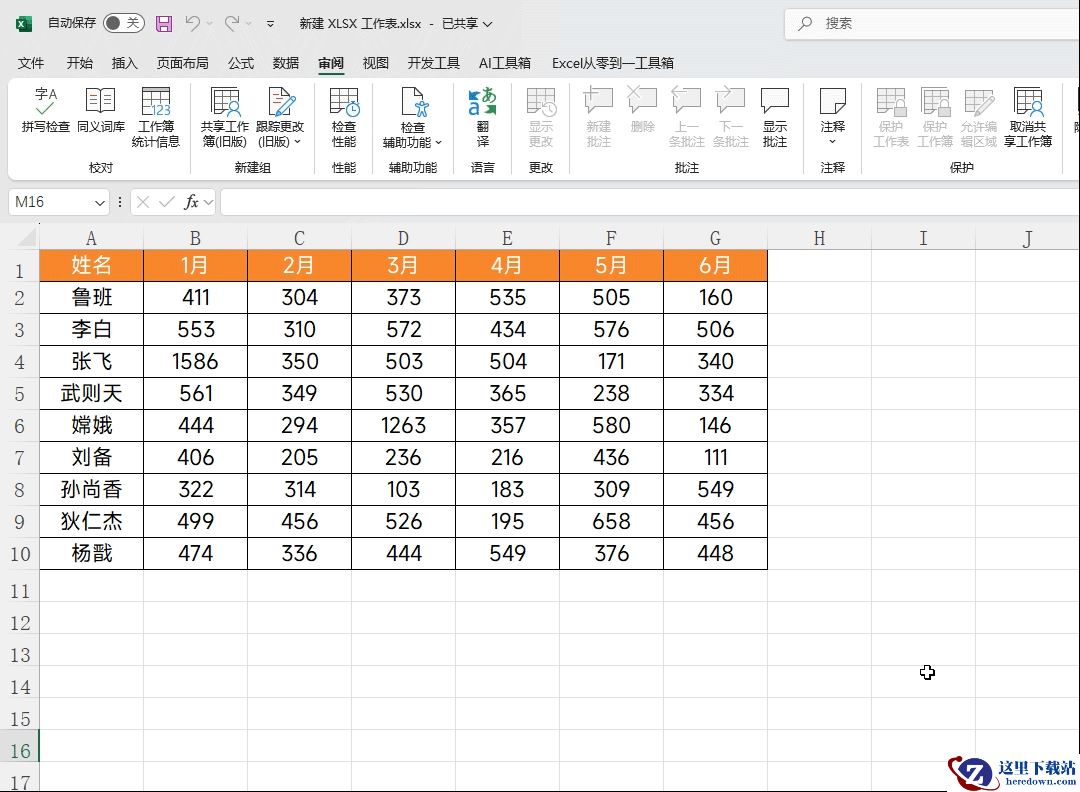Select column H header
The width and height of the screenshot is (1080, 792).
click(819, 238)
